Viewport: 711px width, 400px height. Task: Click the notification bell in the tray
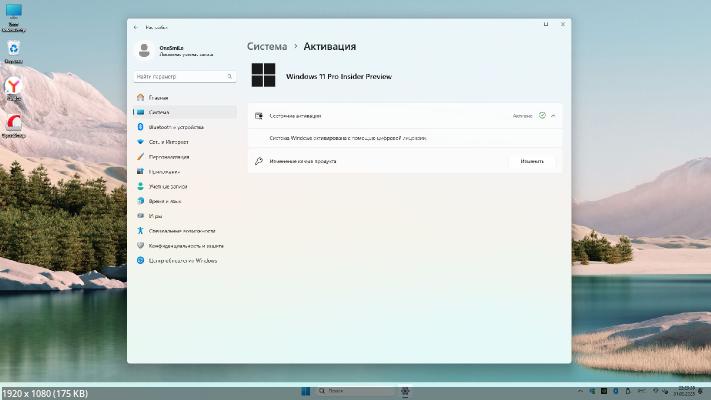click(x=701, y=391)
